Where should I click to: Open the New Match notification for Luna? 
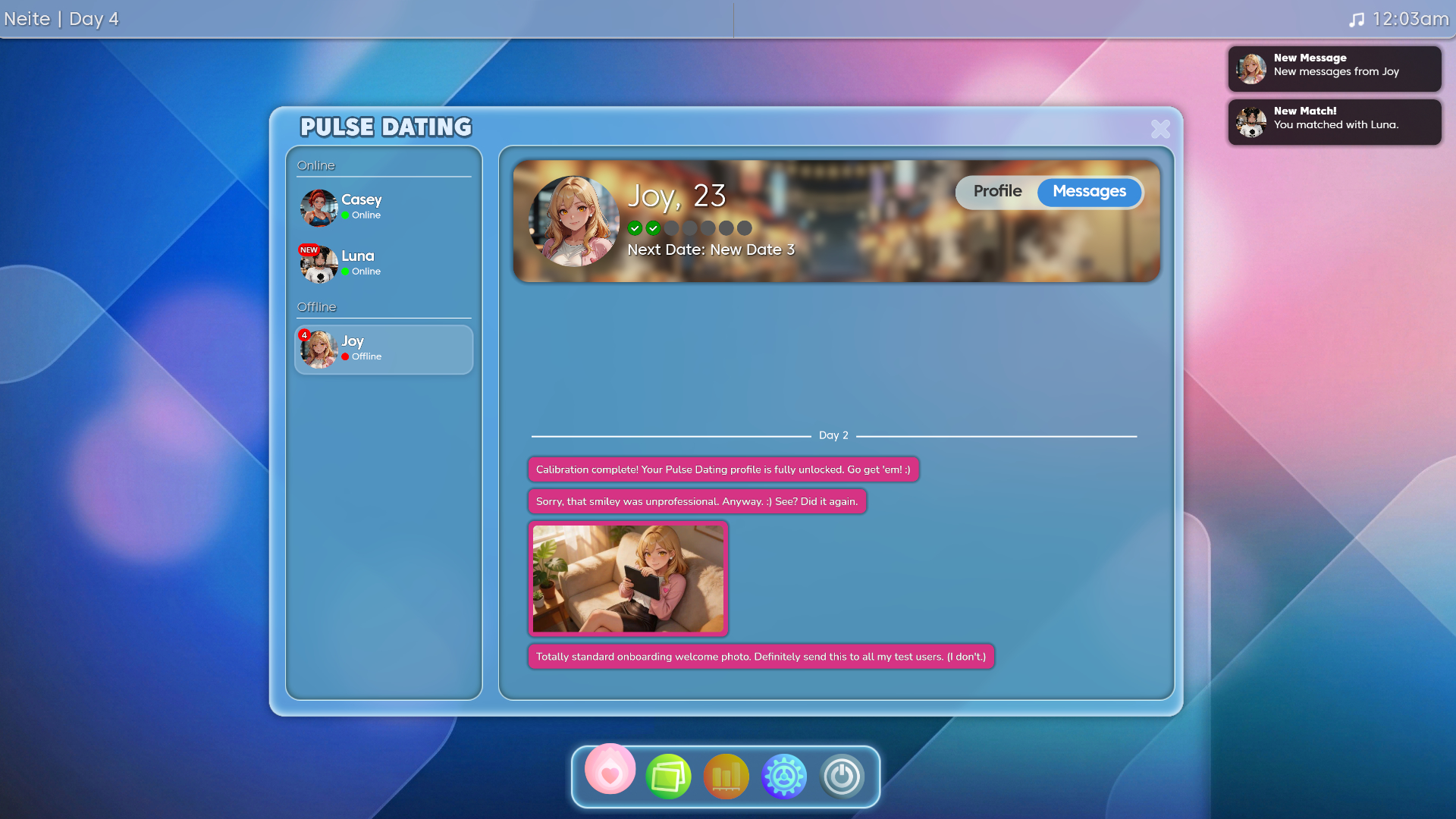pyautogui.click(x=1334, y=122)
